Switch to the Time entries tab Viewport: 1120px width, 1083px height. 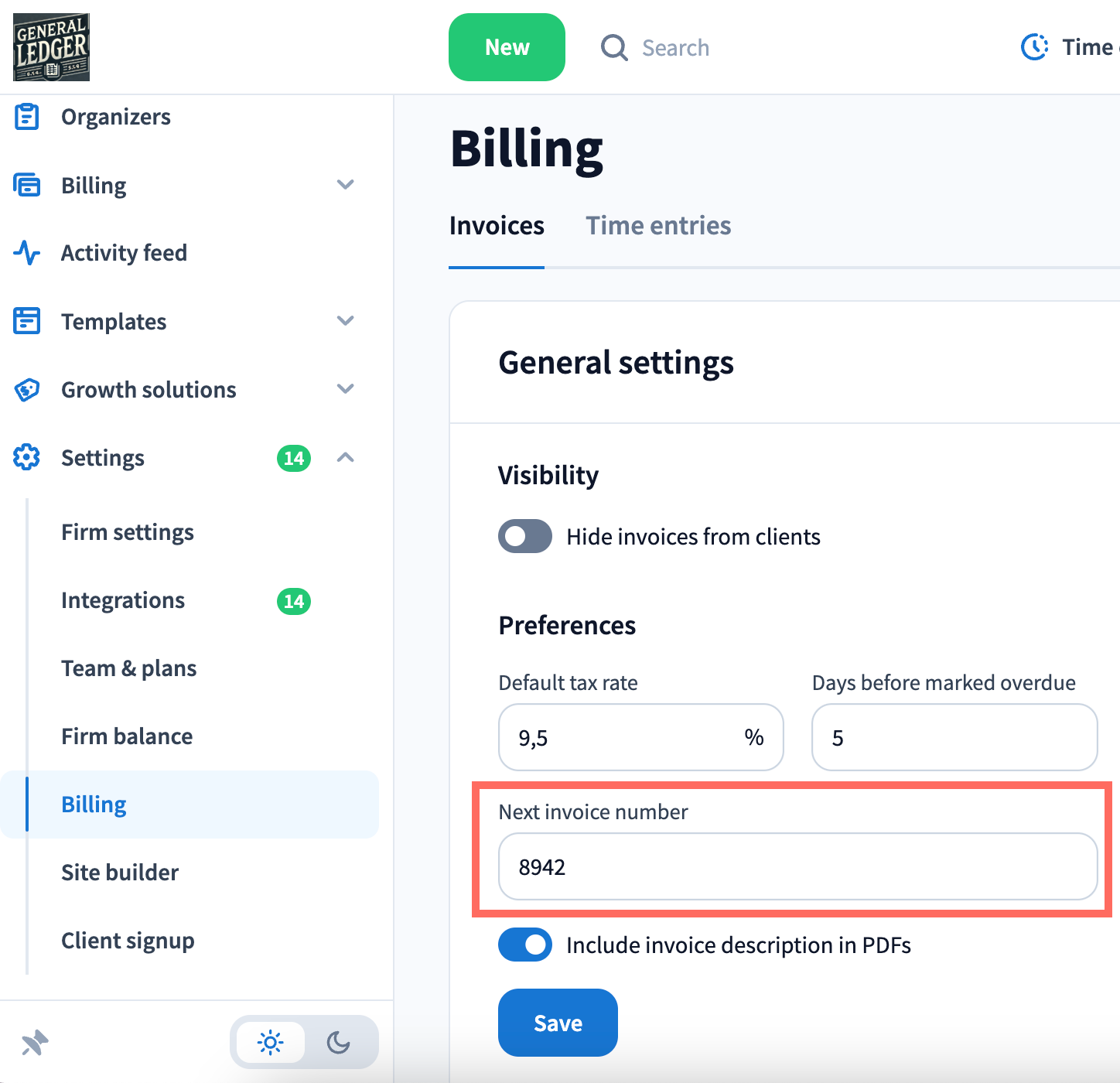(x=657, y=226)
